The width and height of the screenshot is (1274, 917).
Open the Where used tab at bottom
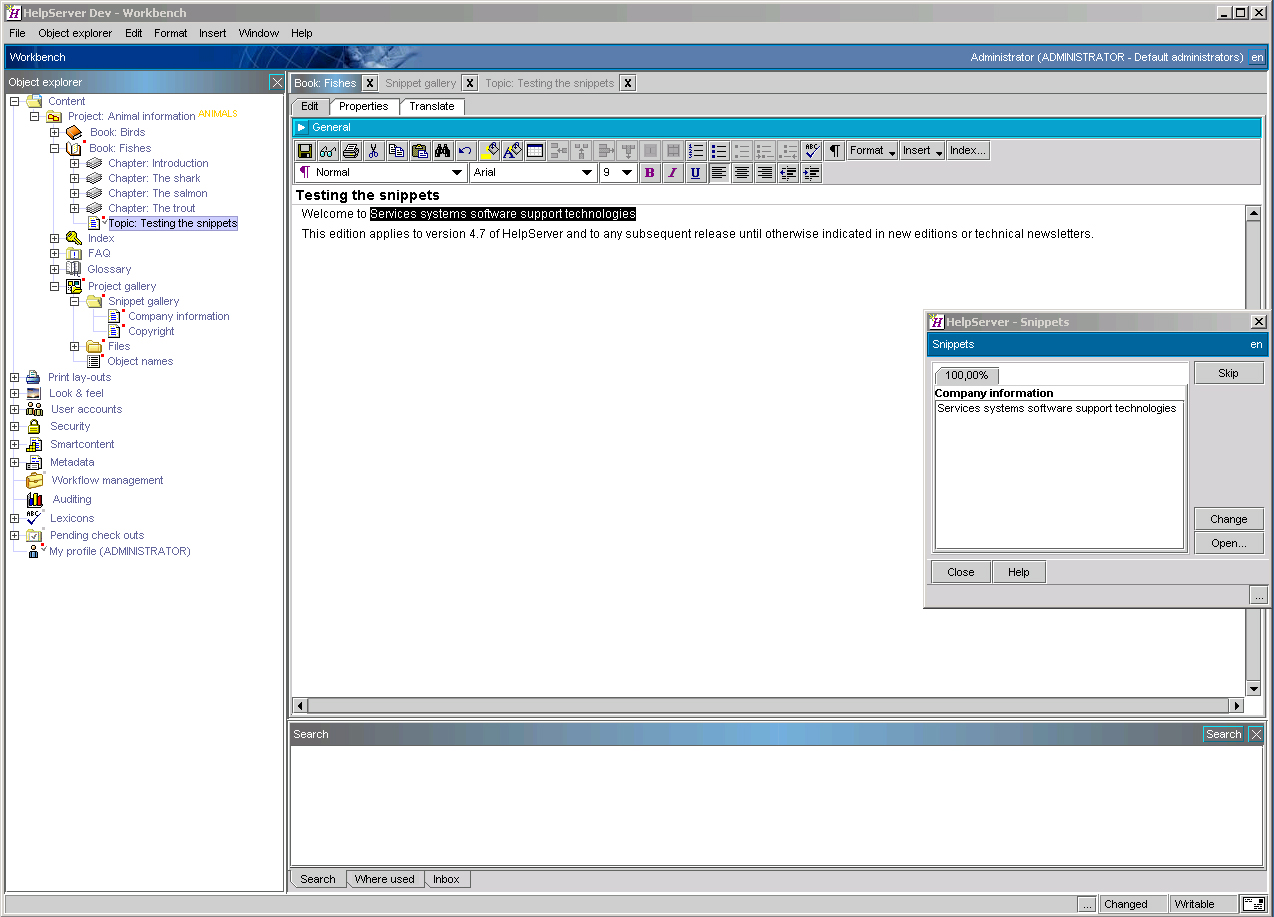(x=385, y=879)
